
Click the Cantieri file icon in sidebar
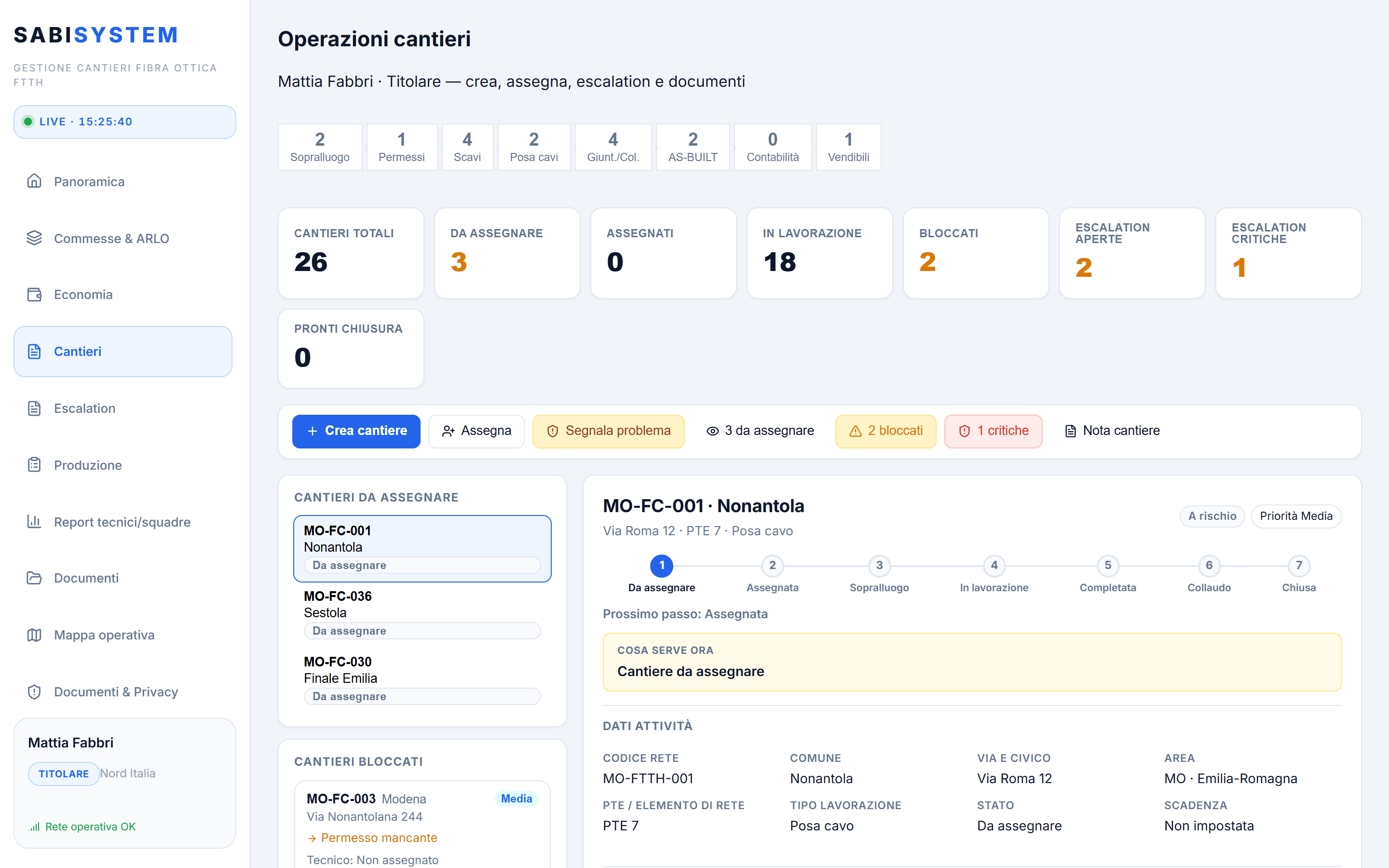pos(34,352)
